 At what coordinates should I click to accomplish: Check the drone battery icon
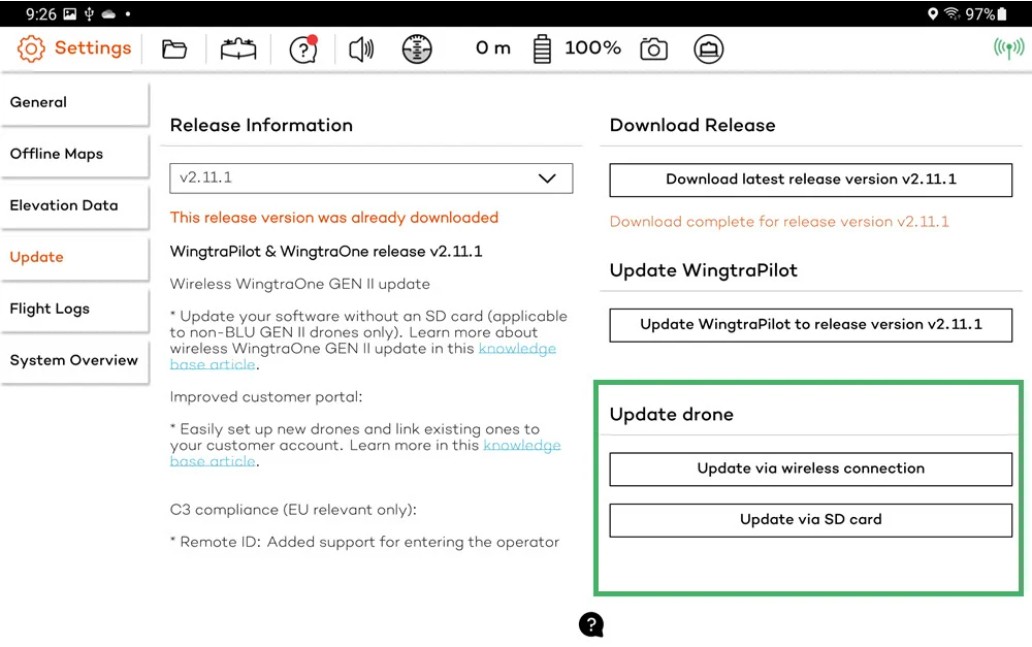(542, 49)
